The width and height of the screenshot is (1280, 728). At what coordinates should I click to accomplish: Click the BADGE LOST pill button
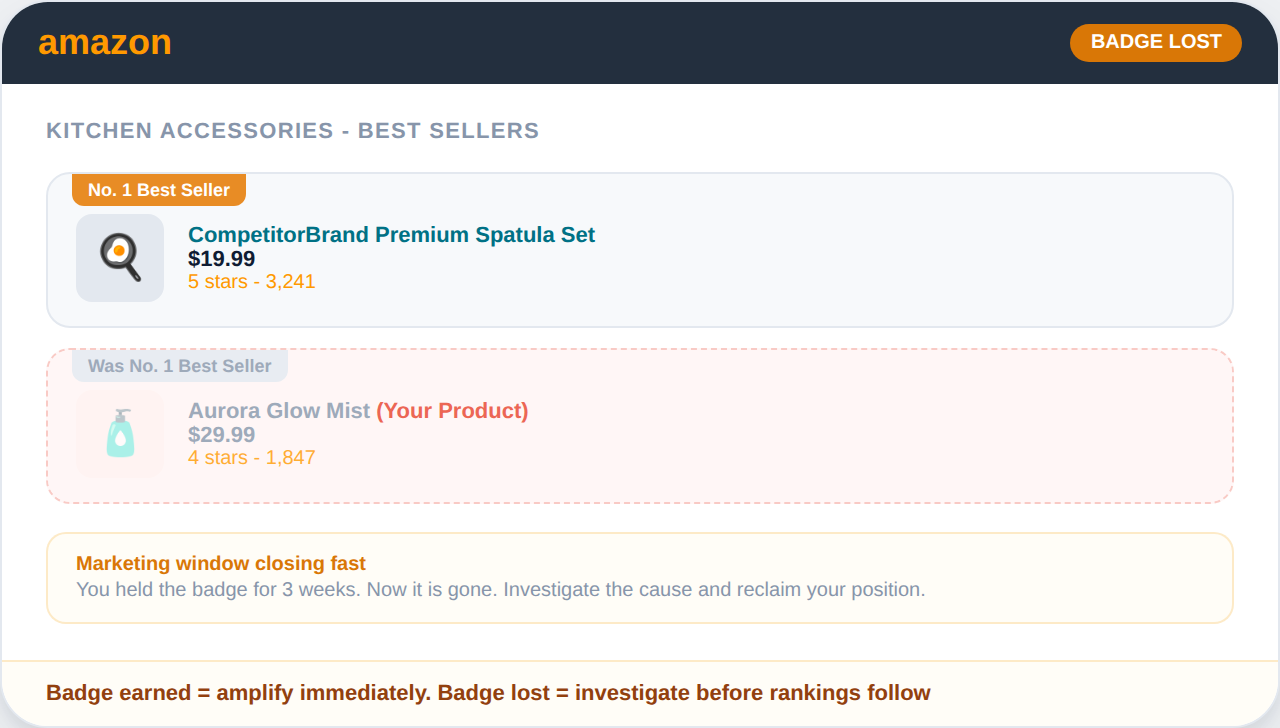[1155, 42]
